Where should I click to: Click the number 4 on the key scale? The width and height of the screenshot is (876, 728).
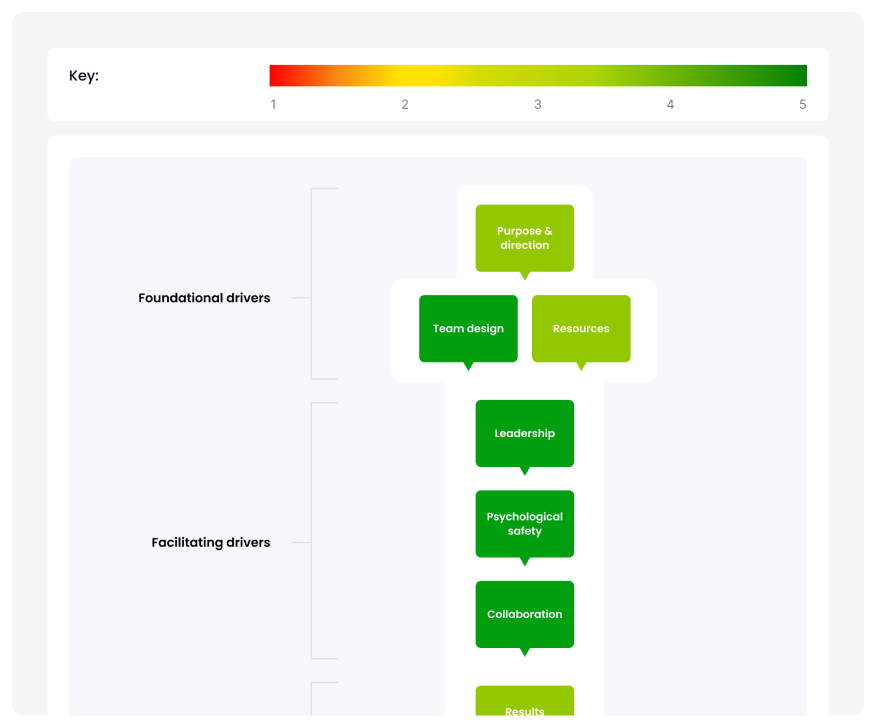(x=670, y=104)
